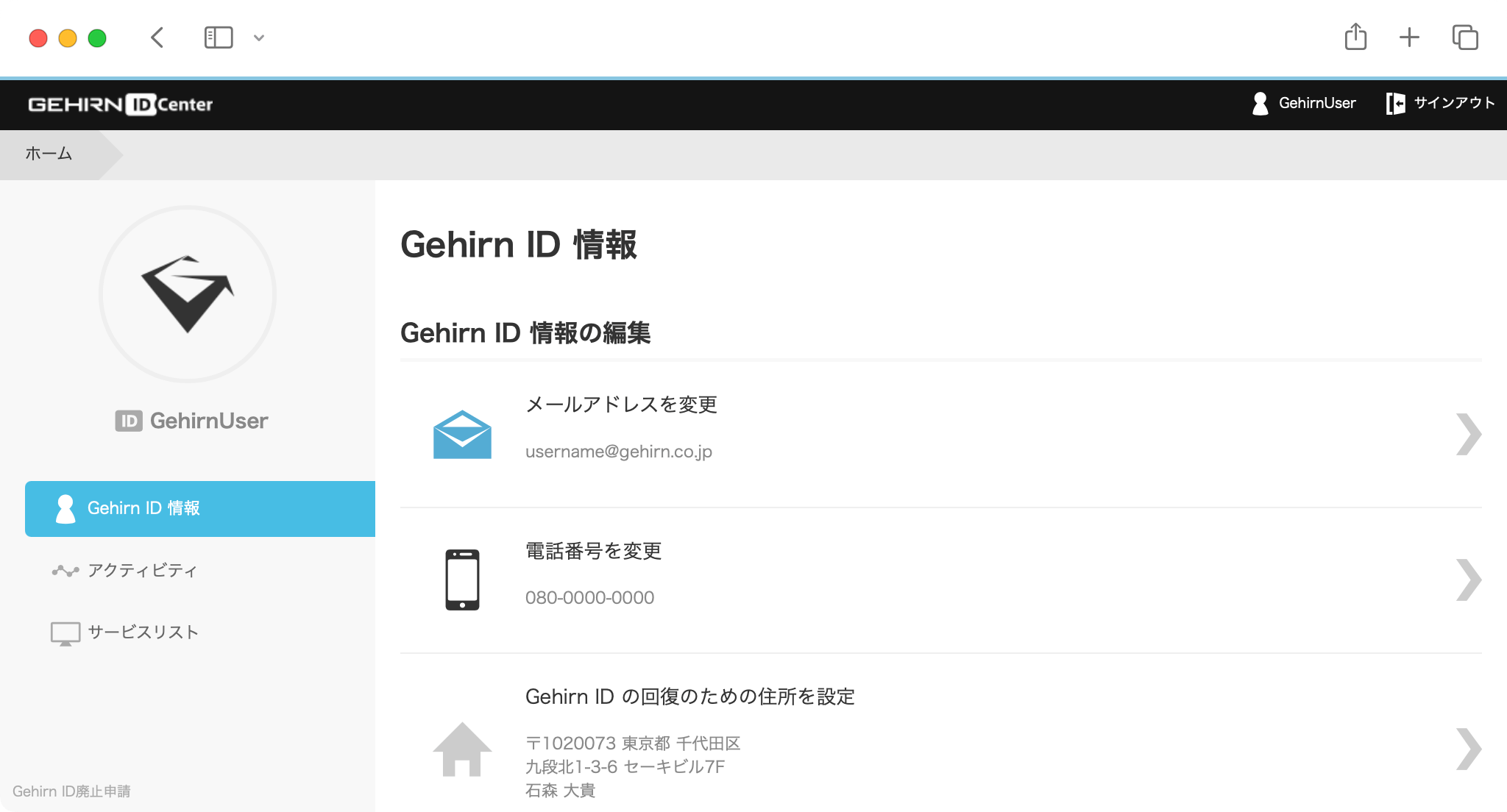Click the envelope icon for email change
The image size is (1507, 812).
pyautogui.click(x=461, y=434)
